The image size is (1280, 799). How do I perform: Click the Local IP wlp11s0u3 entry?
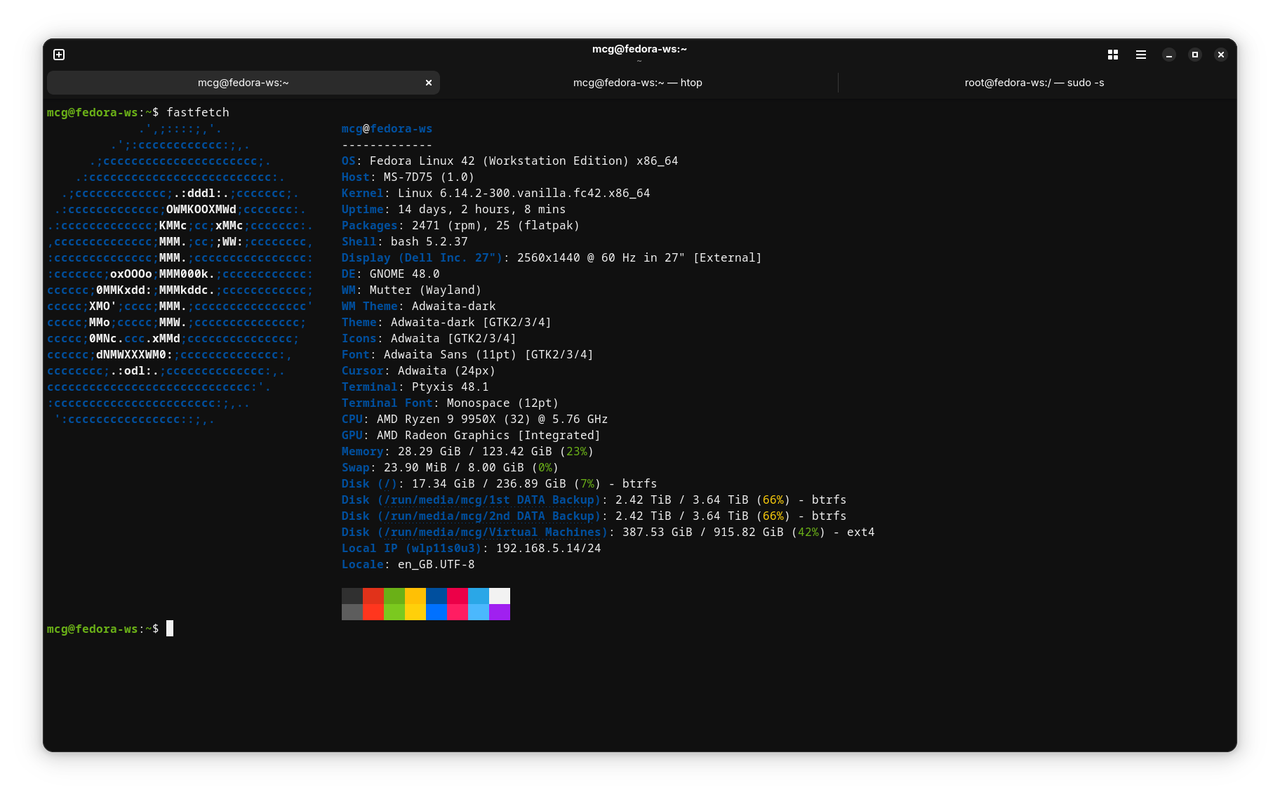pos(414,547)
